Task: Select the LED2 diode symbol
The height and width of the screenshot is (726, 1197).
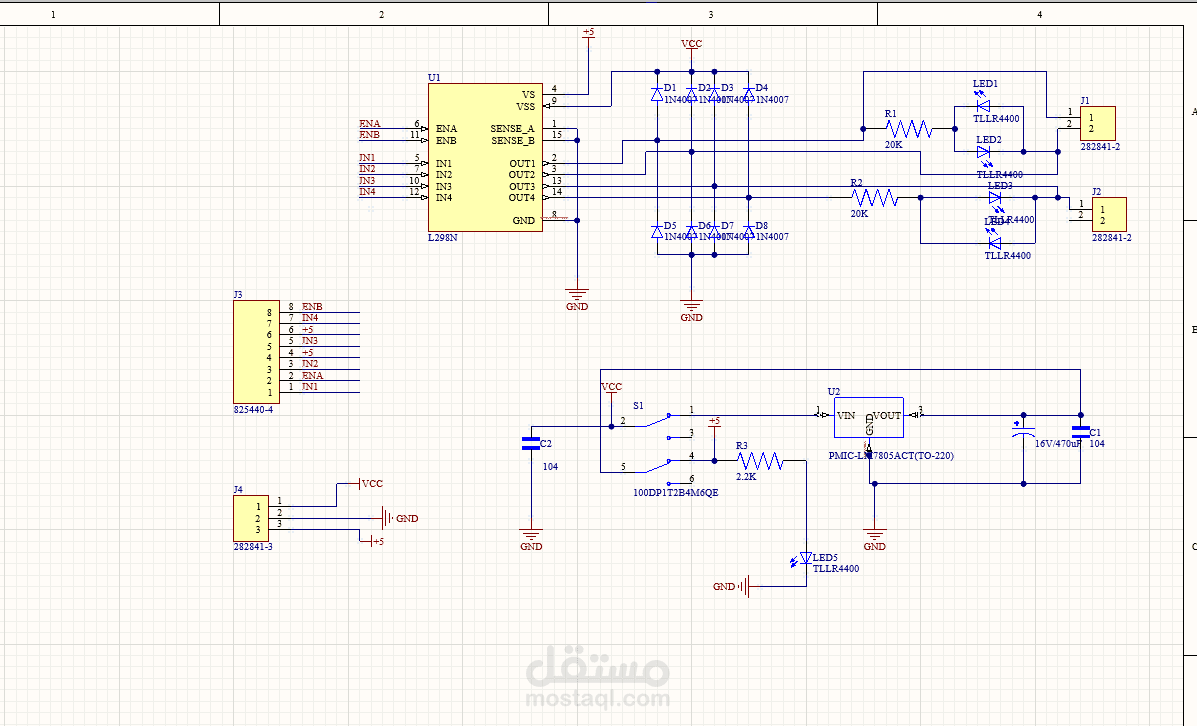Action: [x=983, y=155]
